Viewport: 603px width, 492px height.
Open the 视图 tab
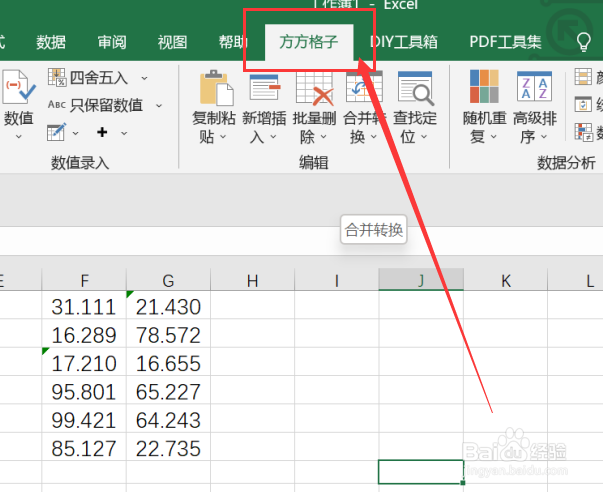pyautogui.click(x=172, y=42)
